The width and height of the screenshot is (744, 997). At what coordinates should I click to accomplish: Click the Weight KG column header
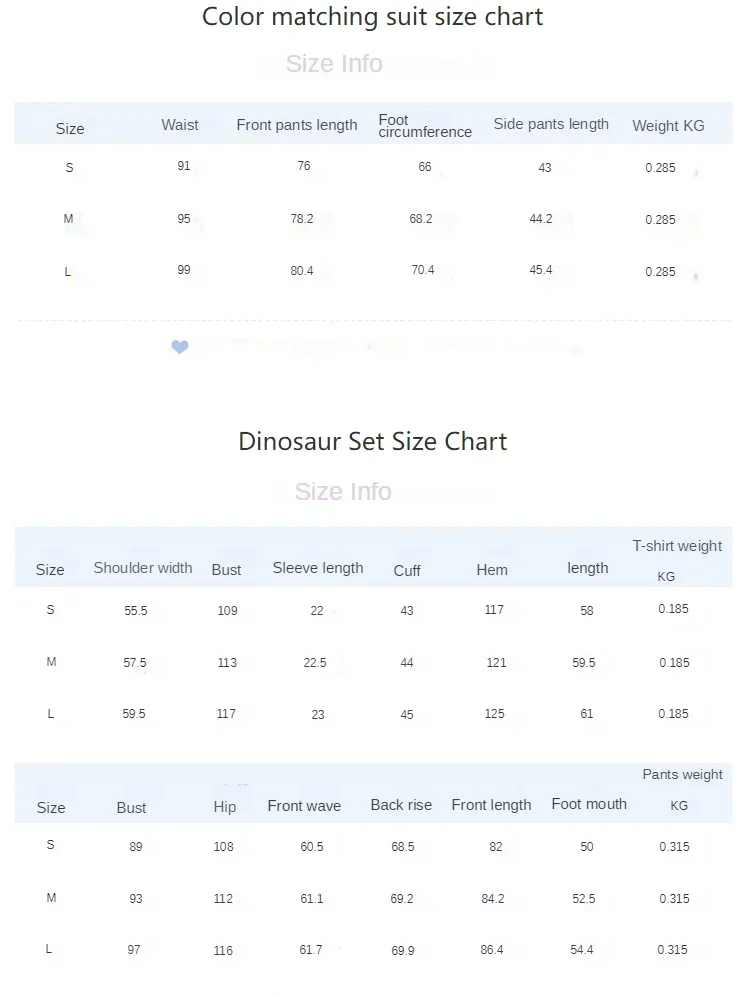click(x=668, y=126)
